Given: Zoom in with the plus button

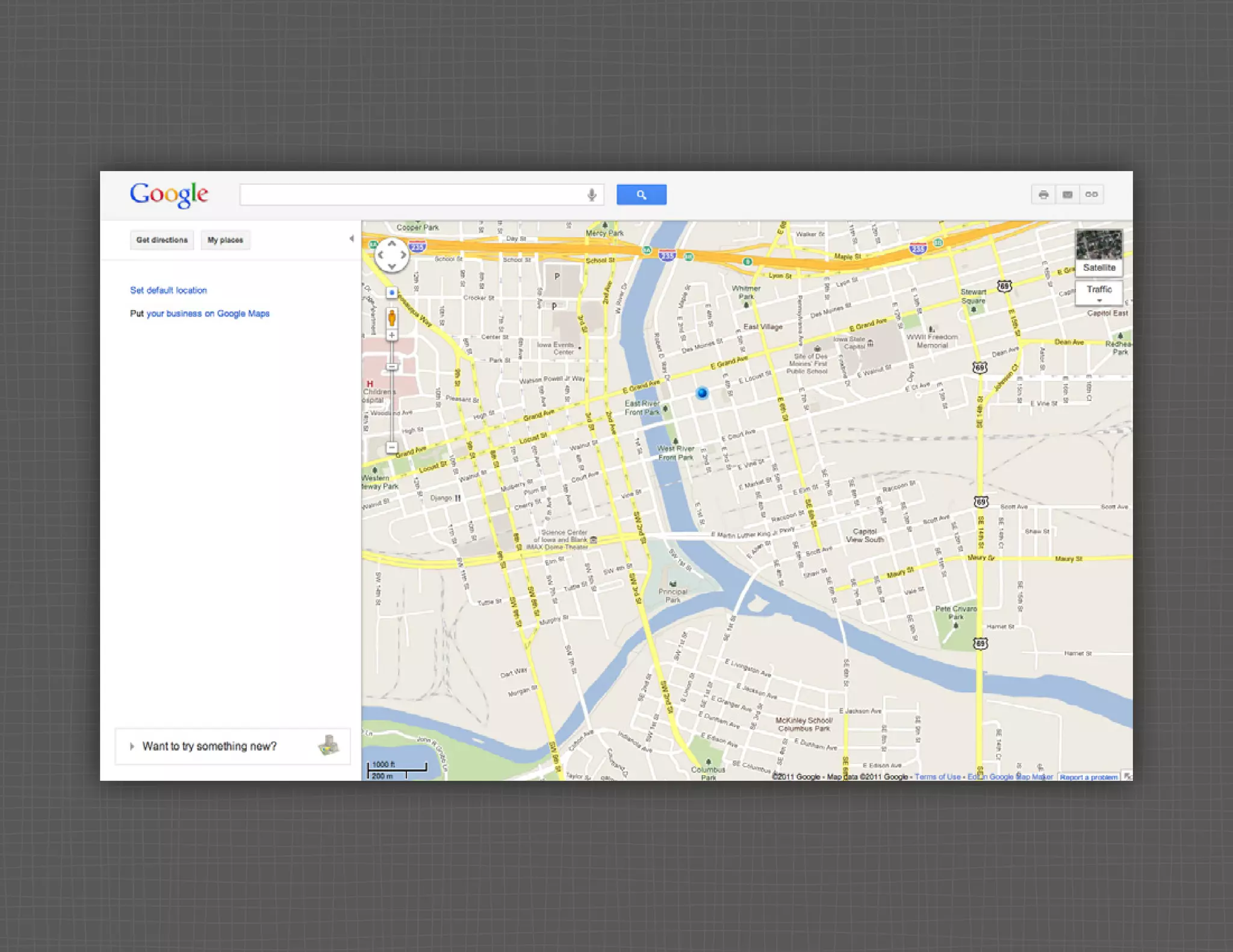Looking at the screenshot, I should 392,335.
